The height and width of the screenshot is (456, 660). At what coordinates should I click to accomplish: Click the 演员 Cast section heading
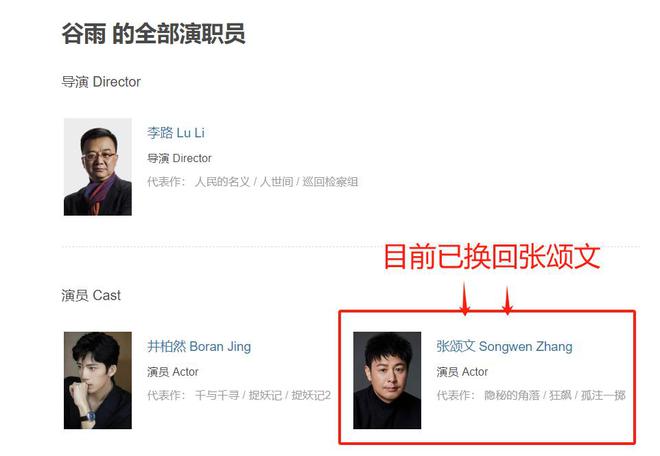[x=91, y=295]
